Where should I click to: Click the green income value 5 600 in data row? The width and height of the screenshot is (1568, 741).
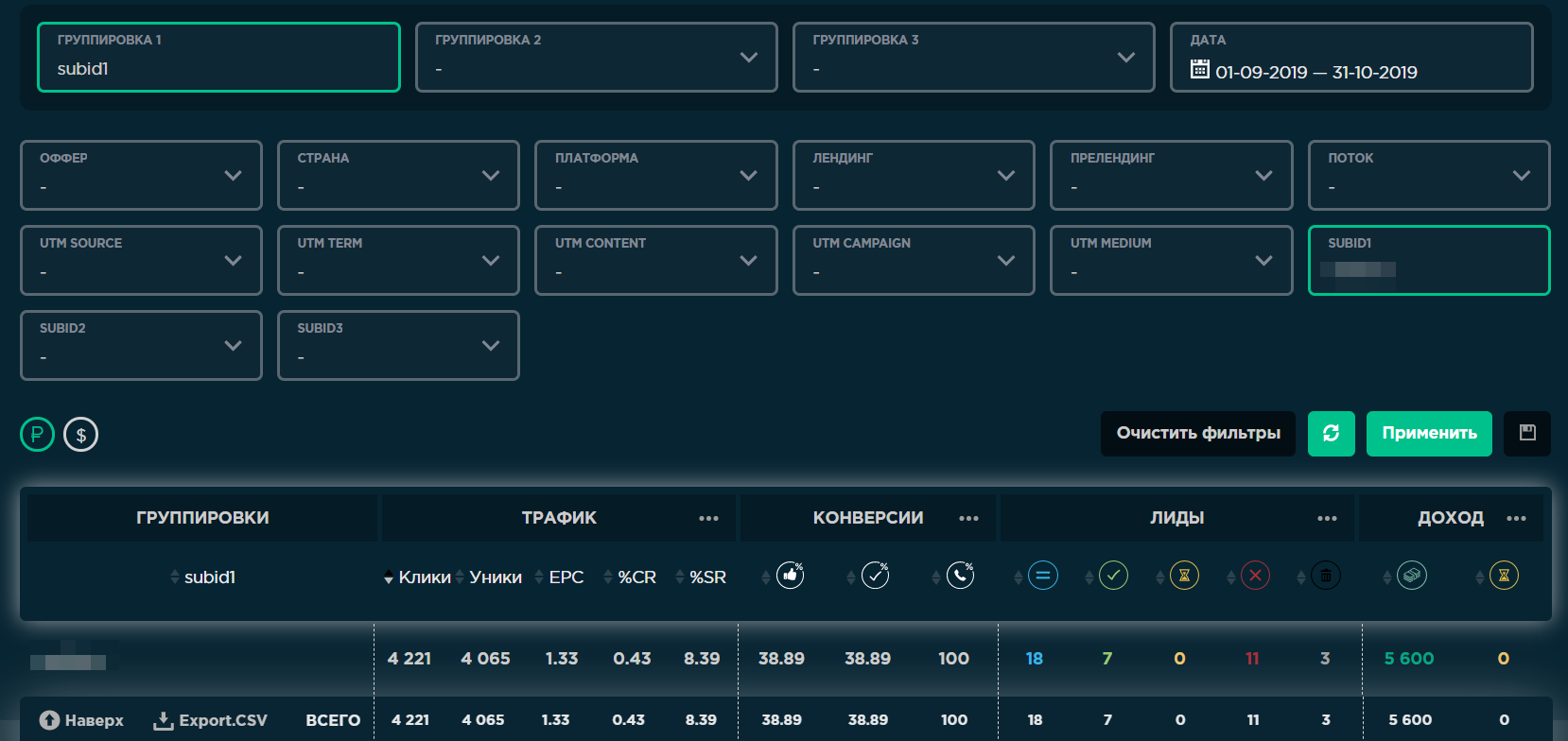[1409, 659]
